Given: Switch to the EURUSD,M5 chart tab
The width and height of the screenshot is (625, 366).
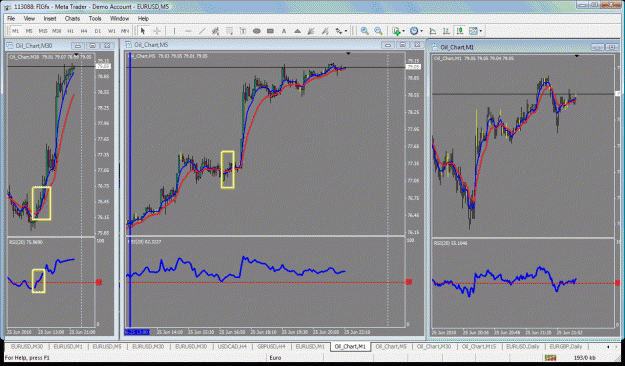Looking at the screenshot, I should pyautogui.click(x=107, y=347).
